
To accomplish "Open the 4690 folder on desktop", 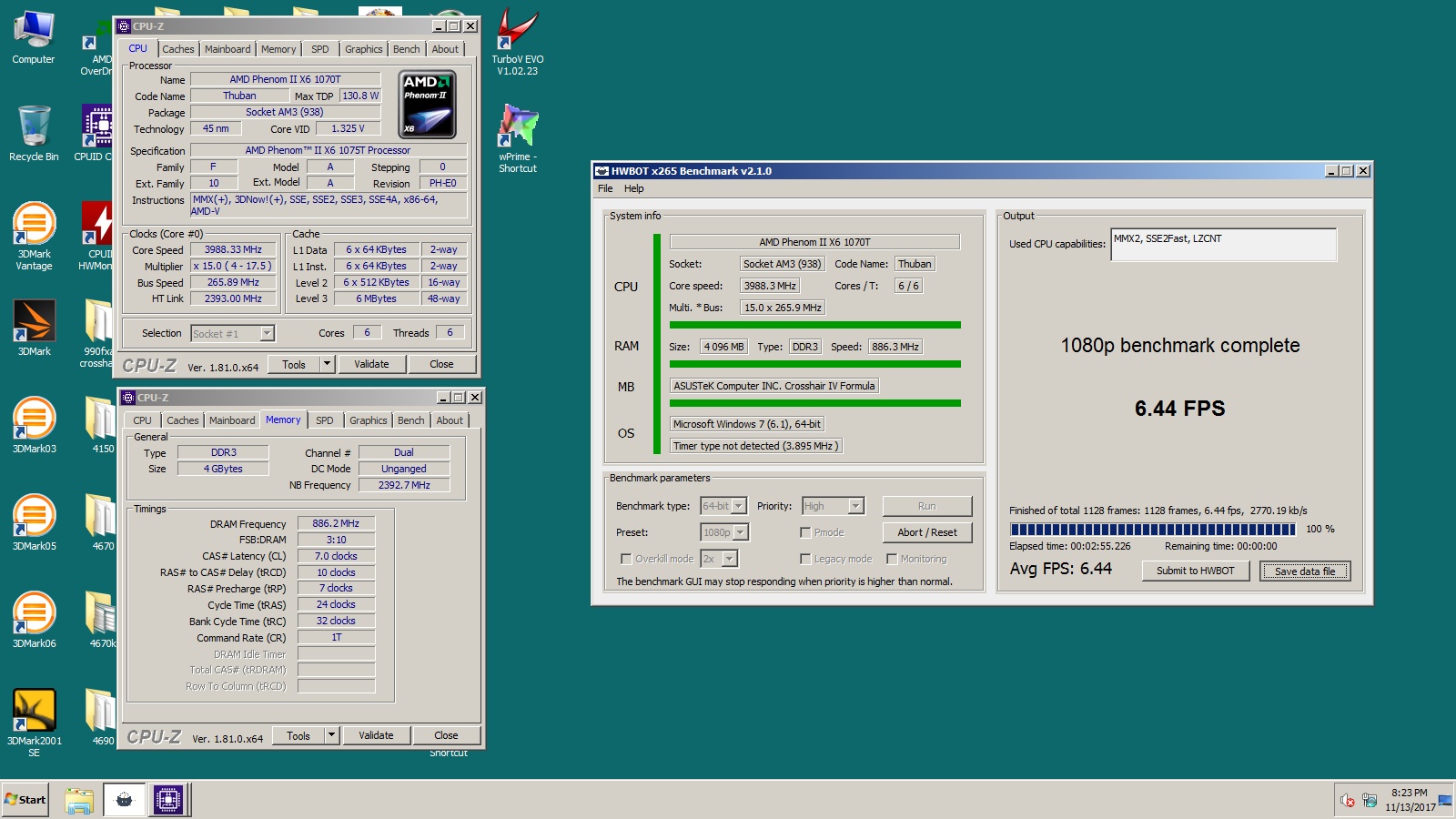I will 100,717.
